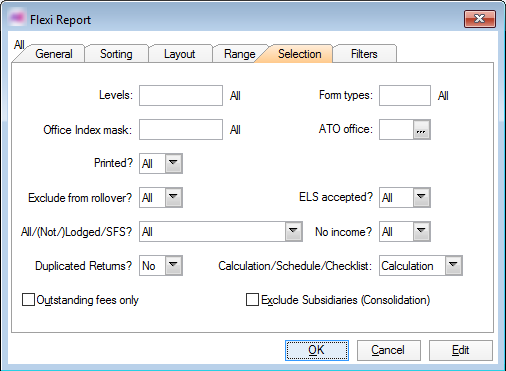Select the Selection tab
Screen dimensions: 506x371
pos(299,54)
